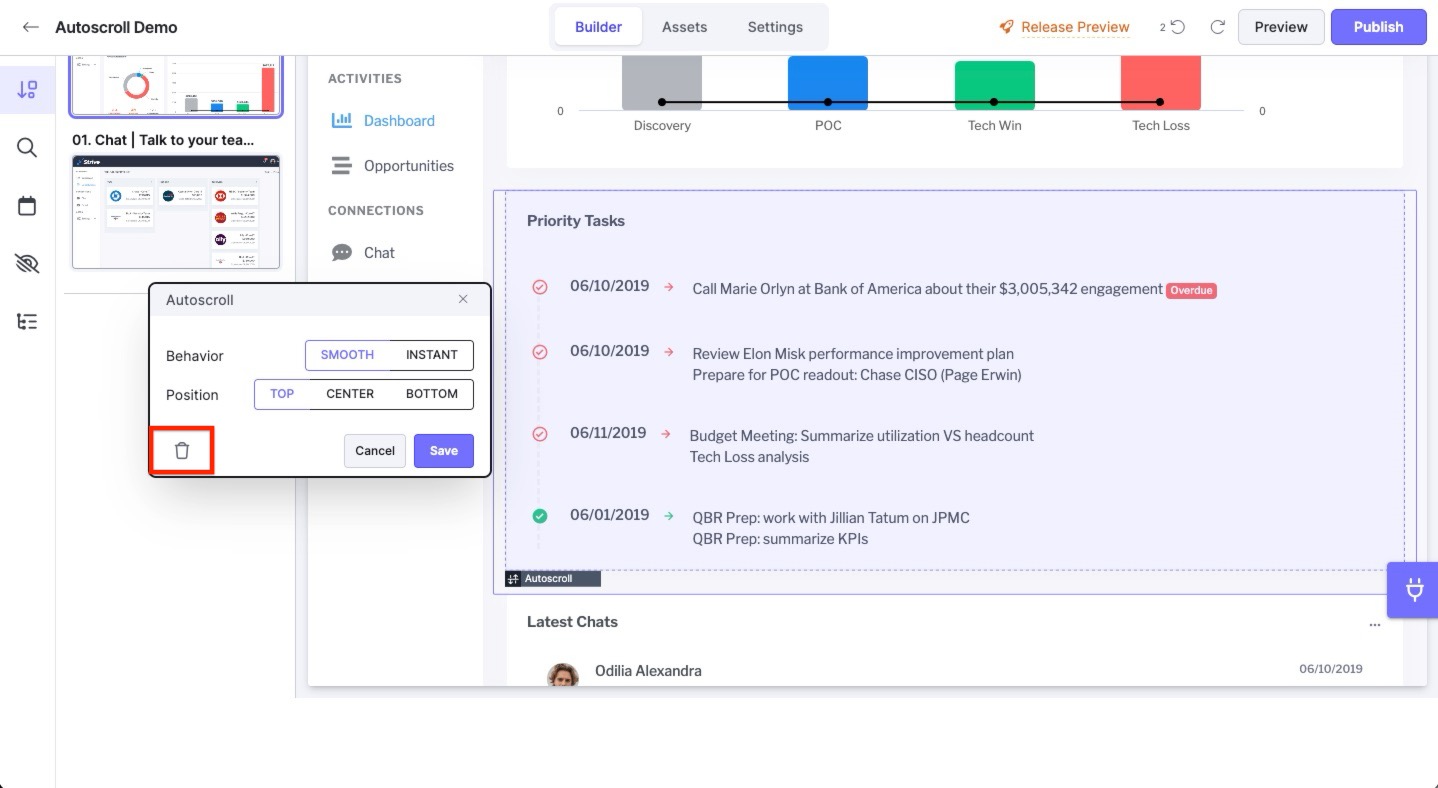Click the Publish button
The height and width of the screenshot is (788, 1438).
pyautogui.click(x=1378, y=27)
